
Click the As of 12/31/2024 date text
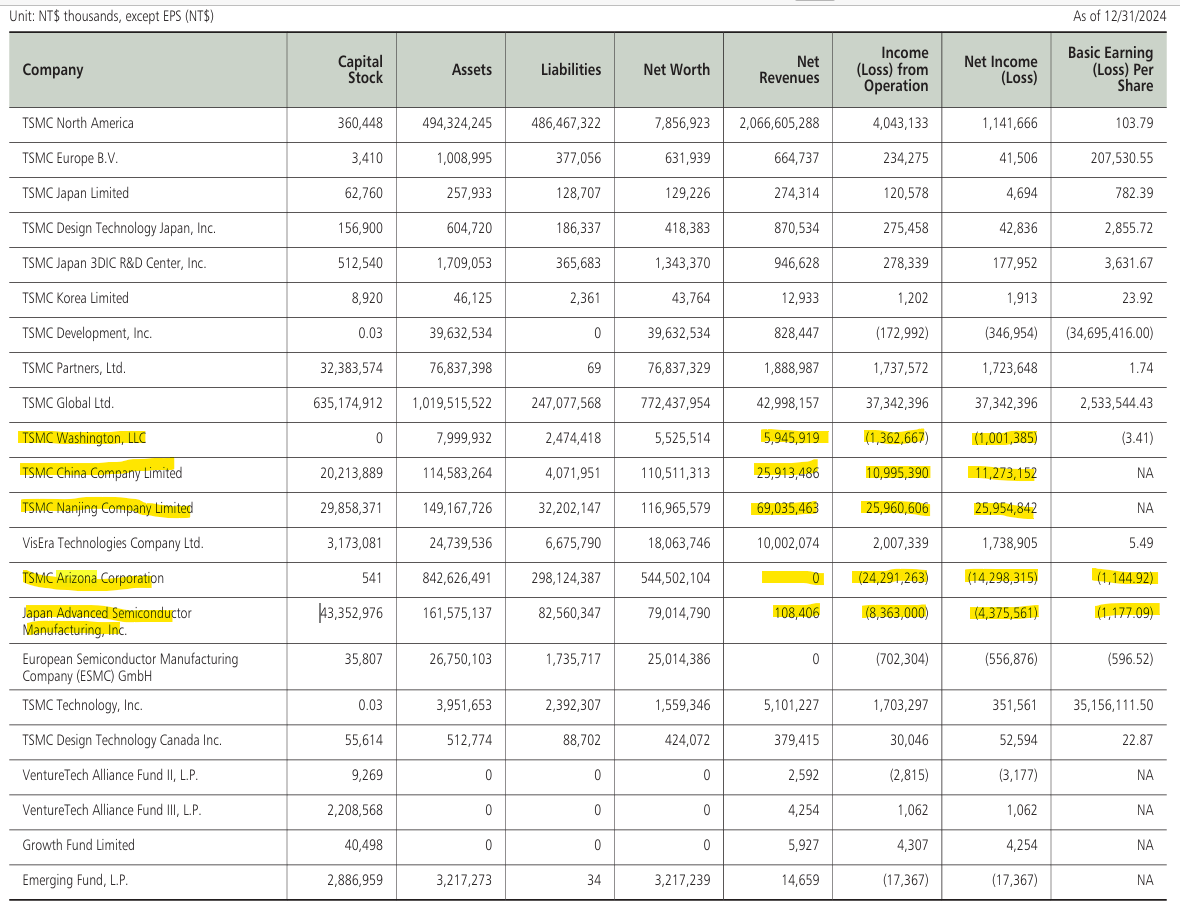click(1120, 16)
